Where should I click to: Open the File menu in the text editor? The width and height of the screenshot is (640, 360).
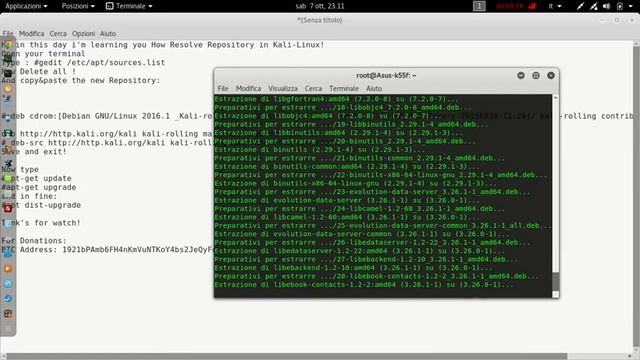click(x=8, y=33)
